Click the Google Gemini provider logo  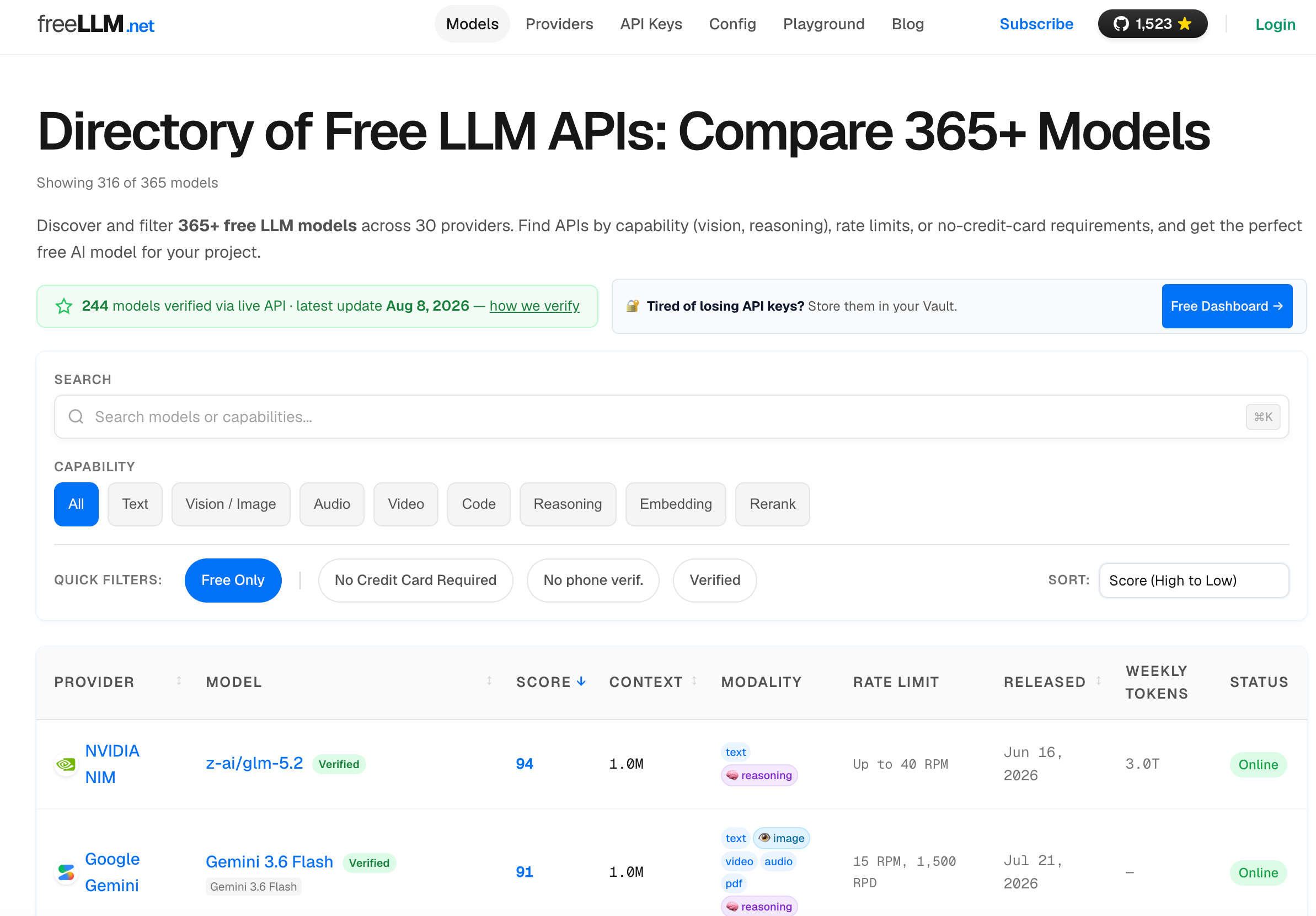[x=66, y=872]
